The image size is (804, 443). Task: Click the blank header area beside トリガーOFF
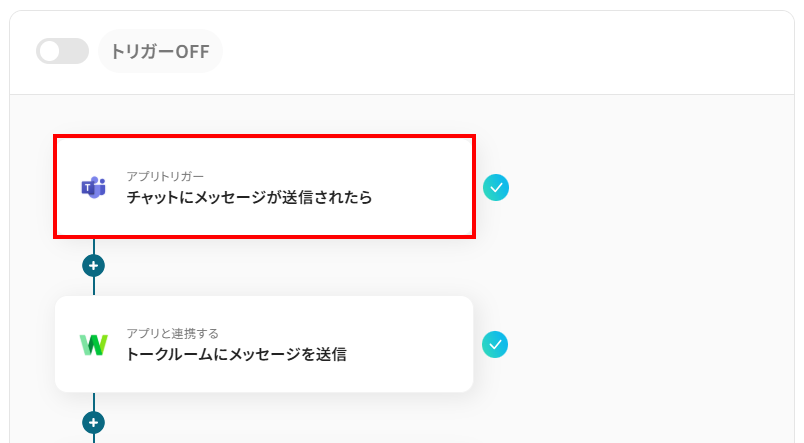[500, 52]
